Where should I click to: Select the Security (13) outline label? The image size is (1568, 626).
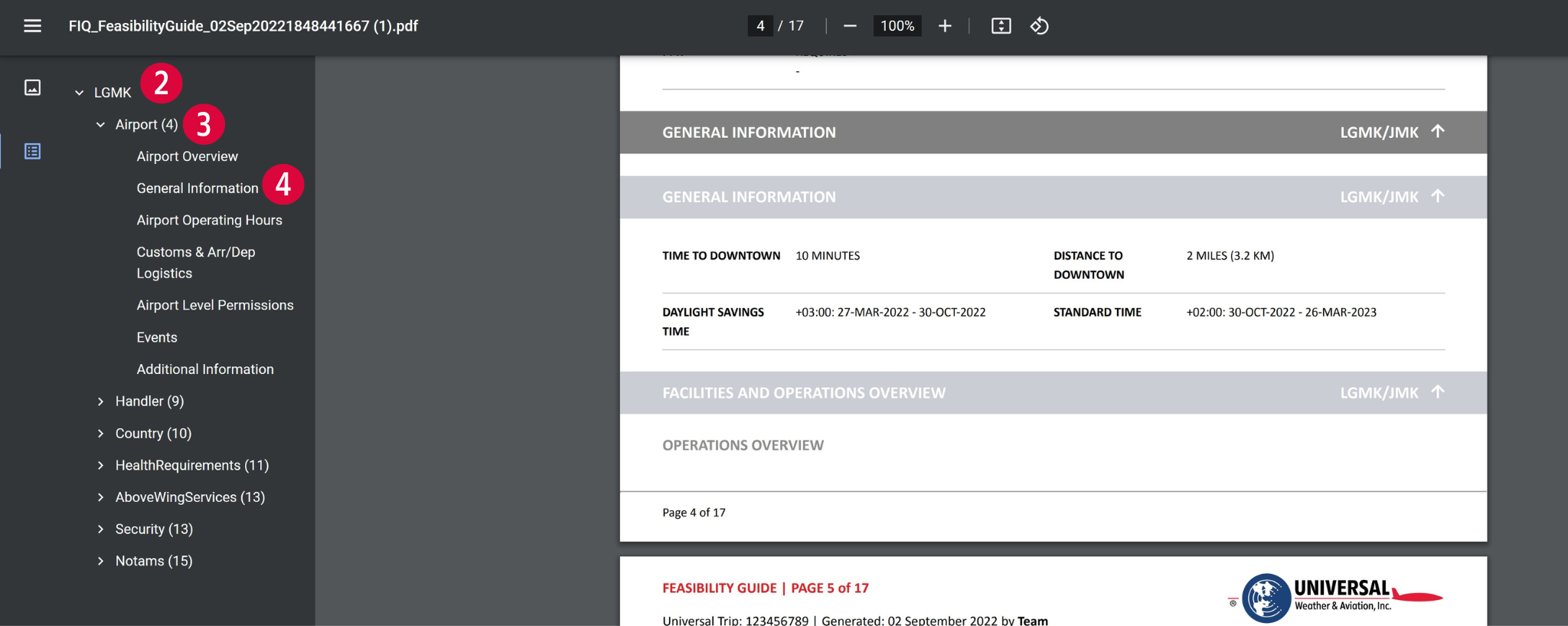point(154,529)
